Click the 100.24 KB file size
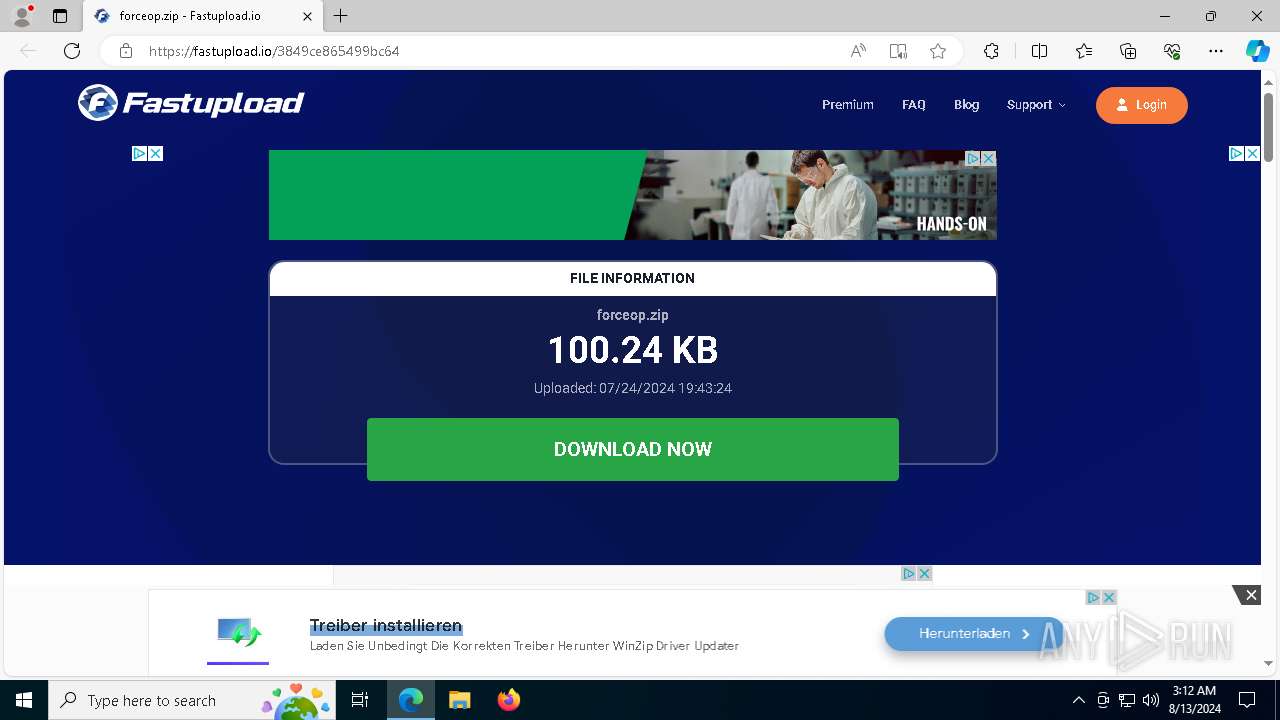The height and width of the screenshot is (720, 1280). (632, 350)
